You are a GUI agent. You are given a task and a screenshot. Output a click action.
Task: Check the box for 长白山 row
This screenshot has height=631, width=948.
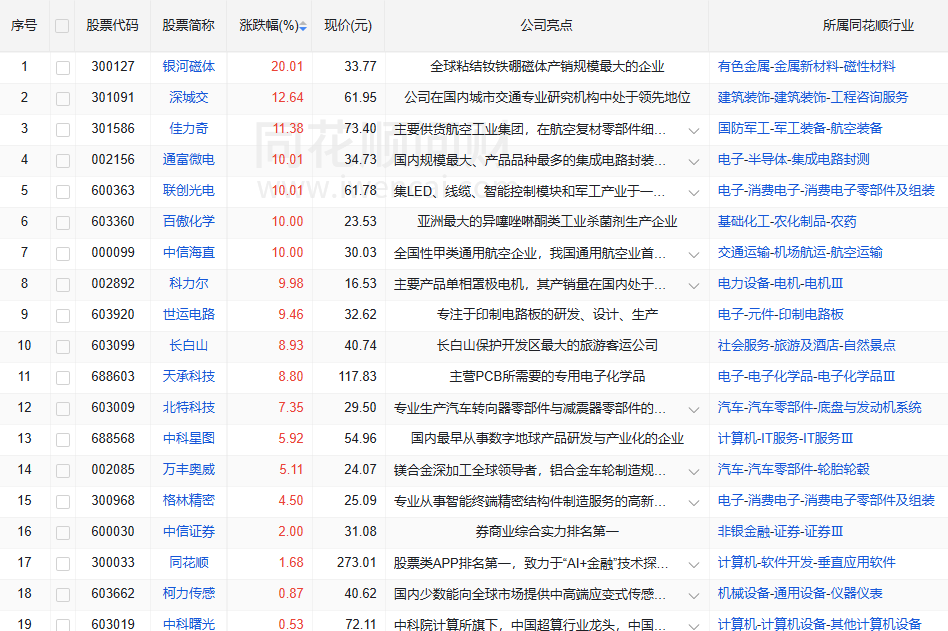pos(63,347)
